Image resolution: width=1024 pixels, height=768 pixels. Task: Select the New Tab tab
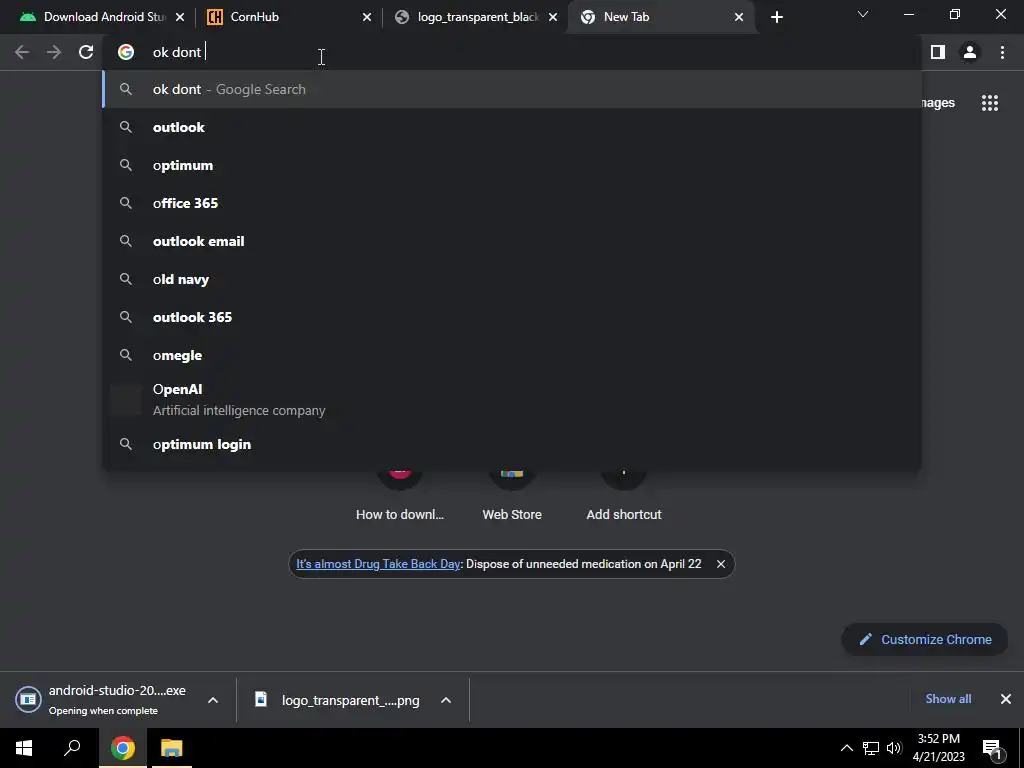(661, 17)
